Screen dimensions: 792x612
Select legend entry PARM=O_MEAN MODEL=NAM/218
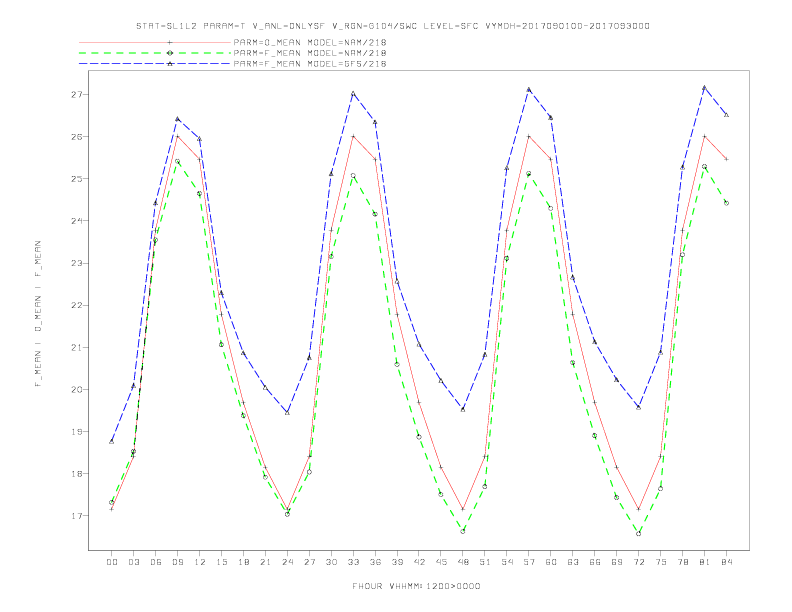click(x=310, y=42)
